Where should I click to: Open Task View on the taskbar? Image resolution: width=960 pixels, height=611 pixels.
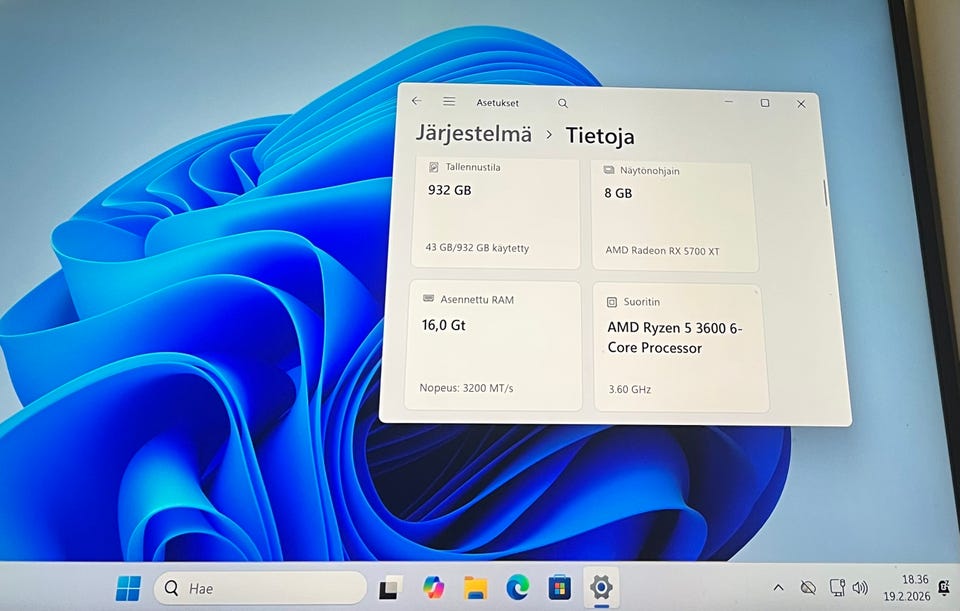click(x=390, y=588)
